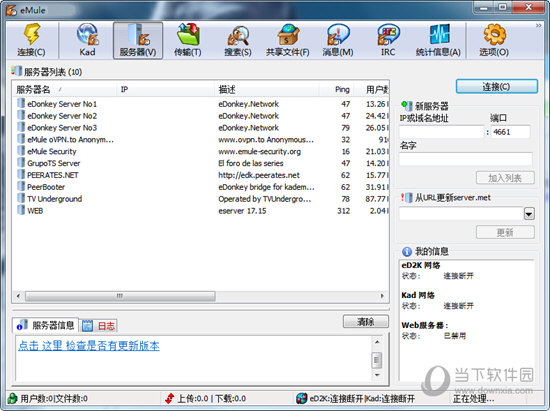Open the check for new version link
Screen dimensions: 550x411
click(89, 346)
